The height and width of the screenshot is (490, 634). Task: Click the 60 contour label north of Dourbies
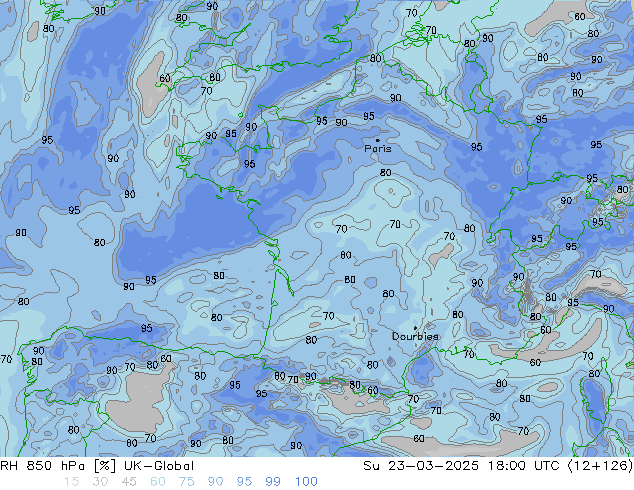click(388, 294)
